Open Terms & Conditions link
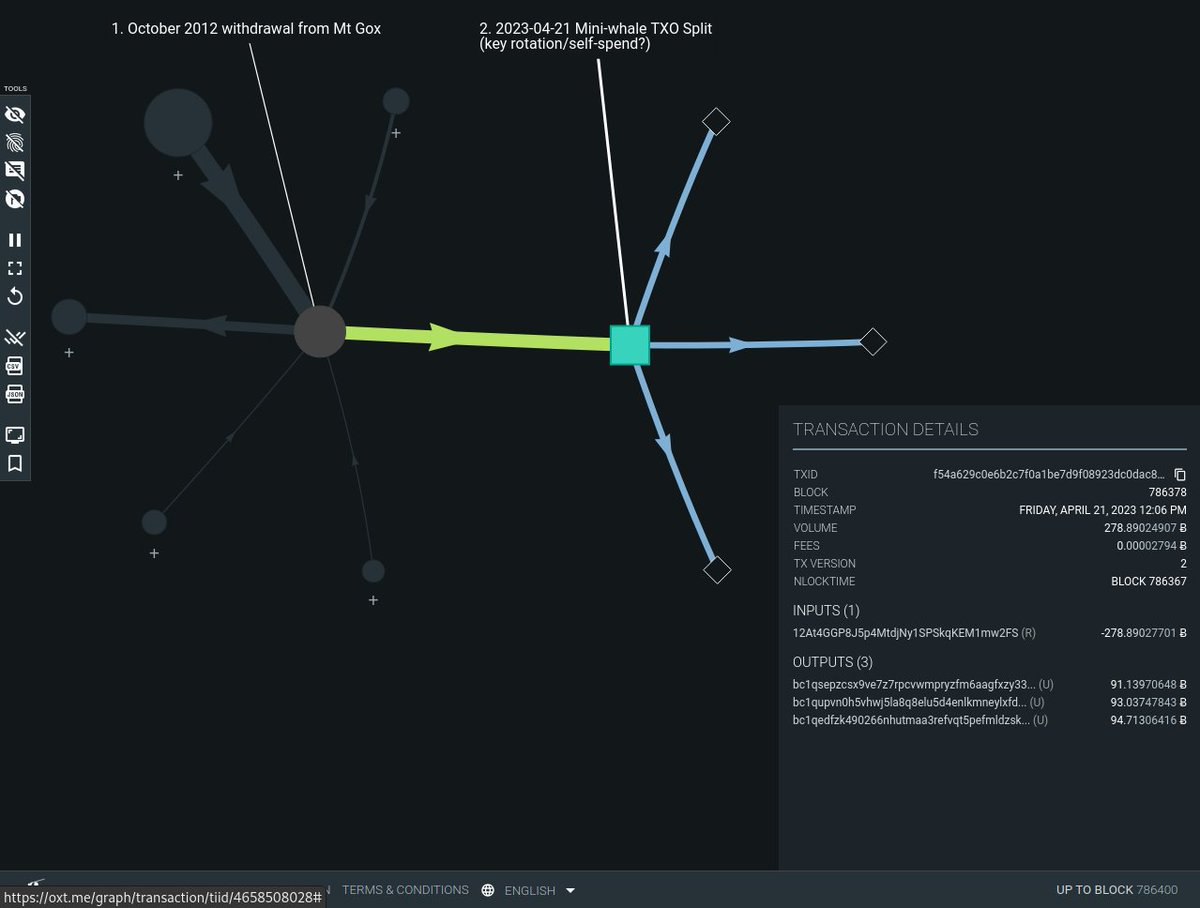This screenshot has width=1200, height=908. coord(405,890)
